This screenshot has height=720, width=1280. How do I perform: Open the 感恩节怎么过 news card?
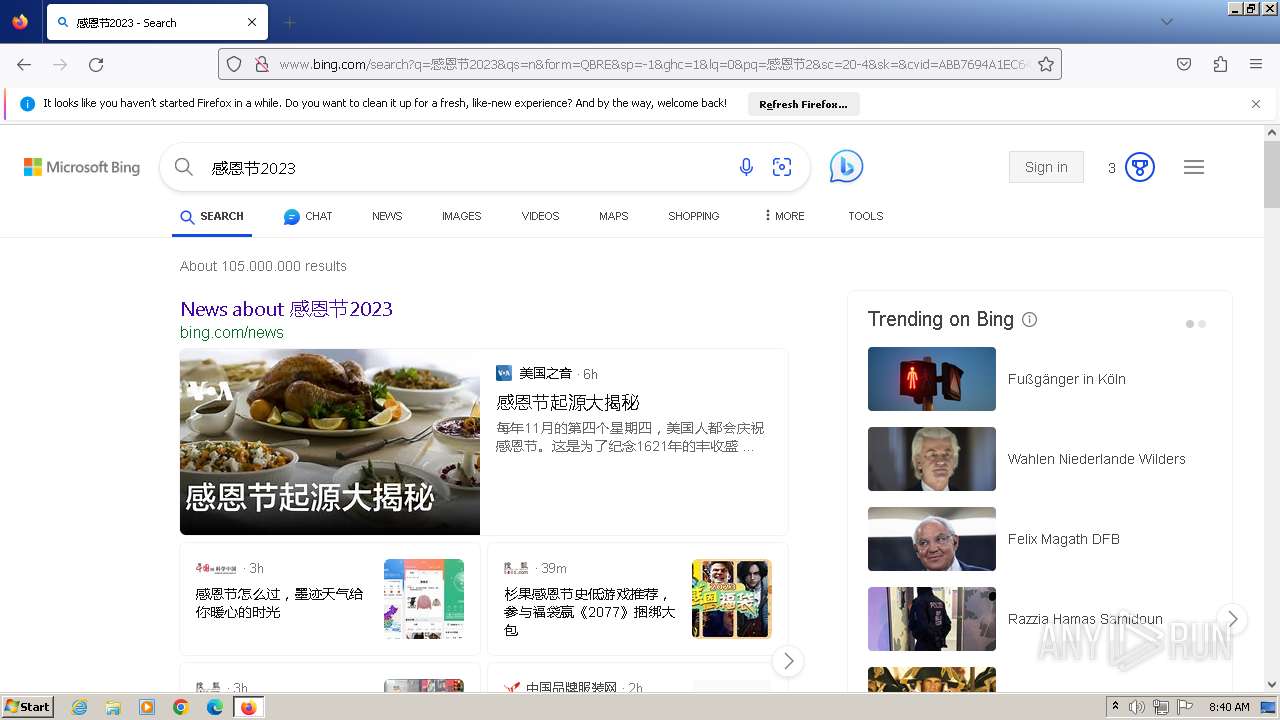tap(330, 599)
